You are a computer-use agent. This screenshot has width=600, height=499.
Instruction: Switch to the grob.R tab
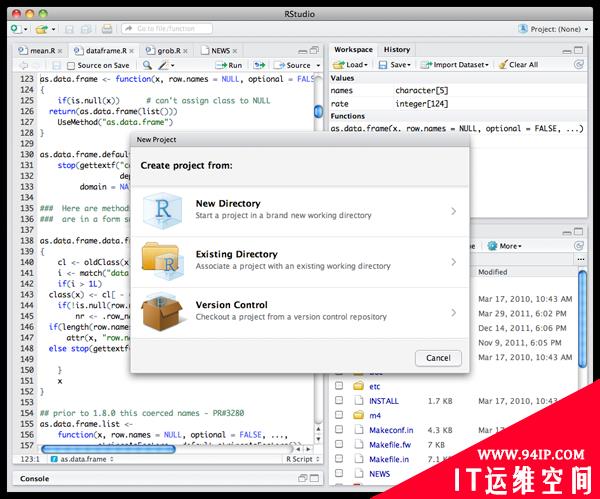tap(166, 51)
